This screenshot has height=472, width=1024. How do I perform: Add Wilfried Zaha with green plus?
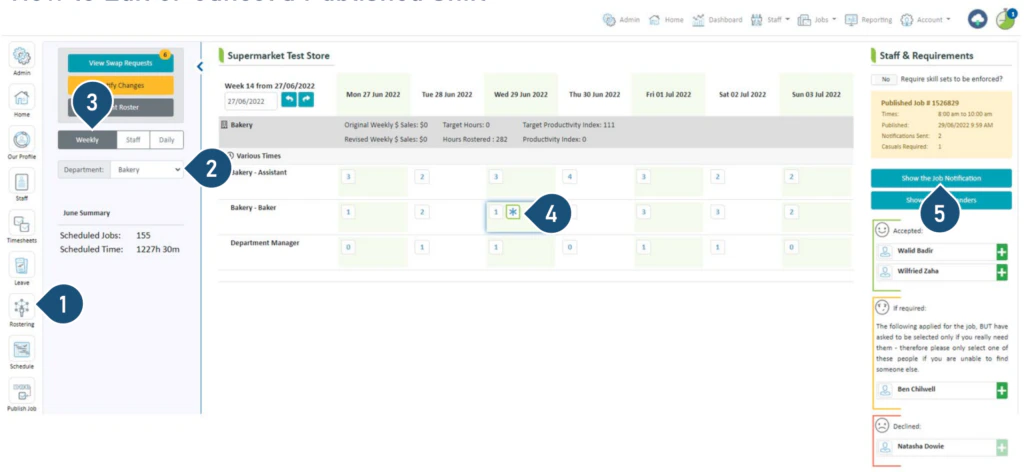(1002, 272)
